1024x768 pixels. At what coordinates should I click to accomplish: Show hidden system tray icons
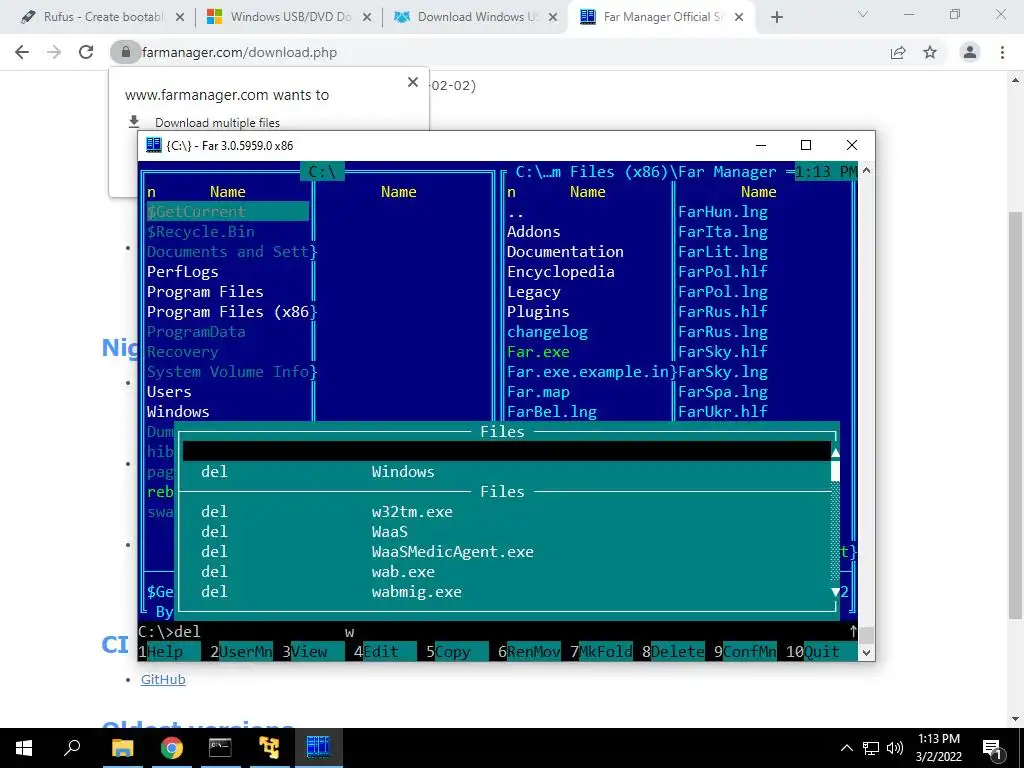coord(846,748)
